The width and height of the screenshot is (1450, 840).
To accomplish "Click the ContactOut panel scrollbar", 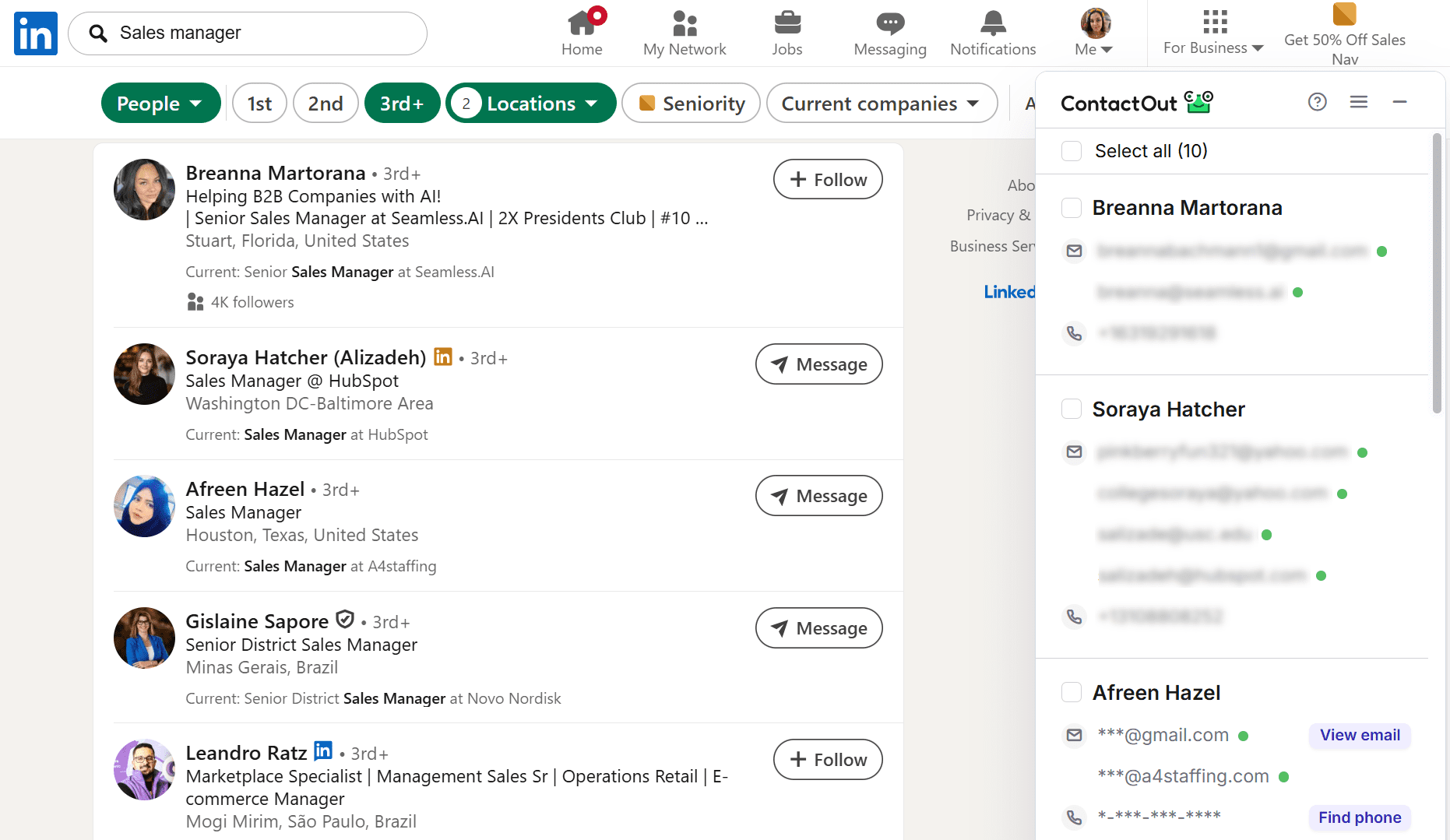I will (1437, 272).
